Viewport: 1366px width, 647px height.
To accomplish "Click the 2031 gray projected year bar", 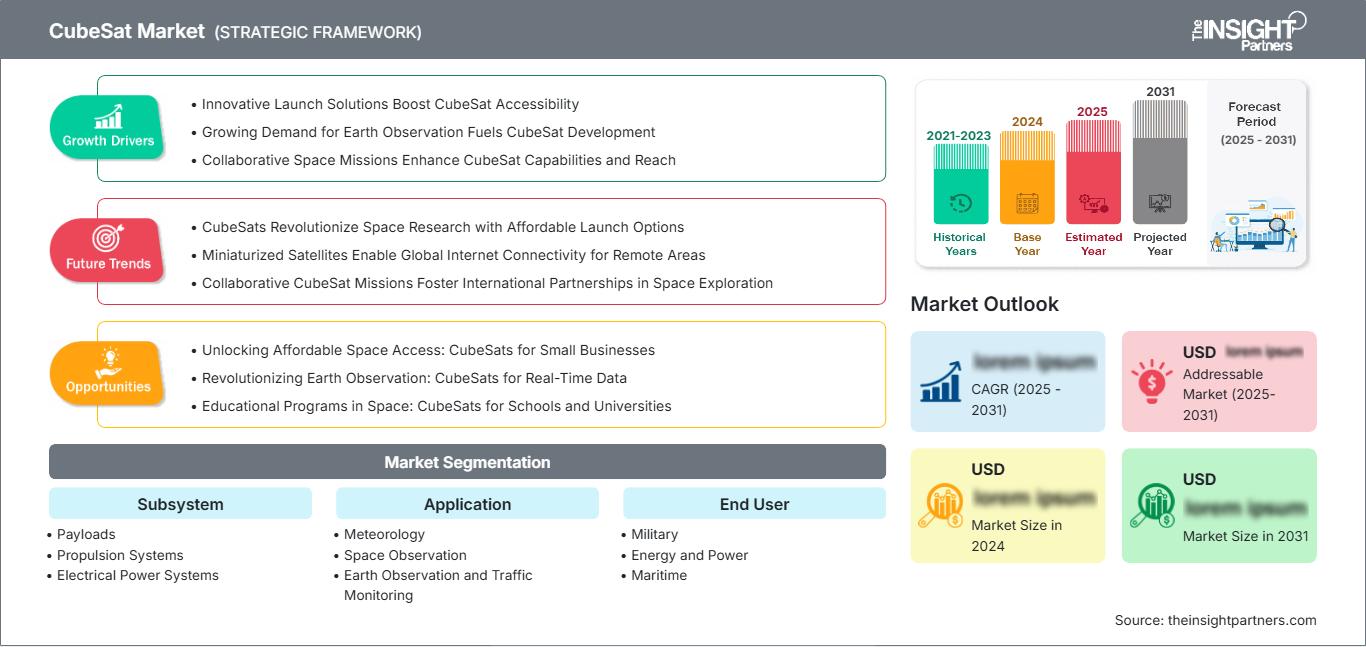I will tap(1160, 162).
